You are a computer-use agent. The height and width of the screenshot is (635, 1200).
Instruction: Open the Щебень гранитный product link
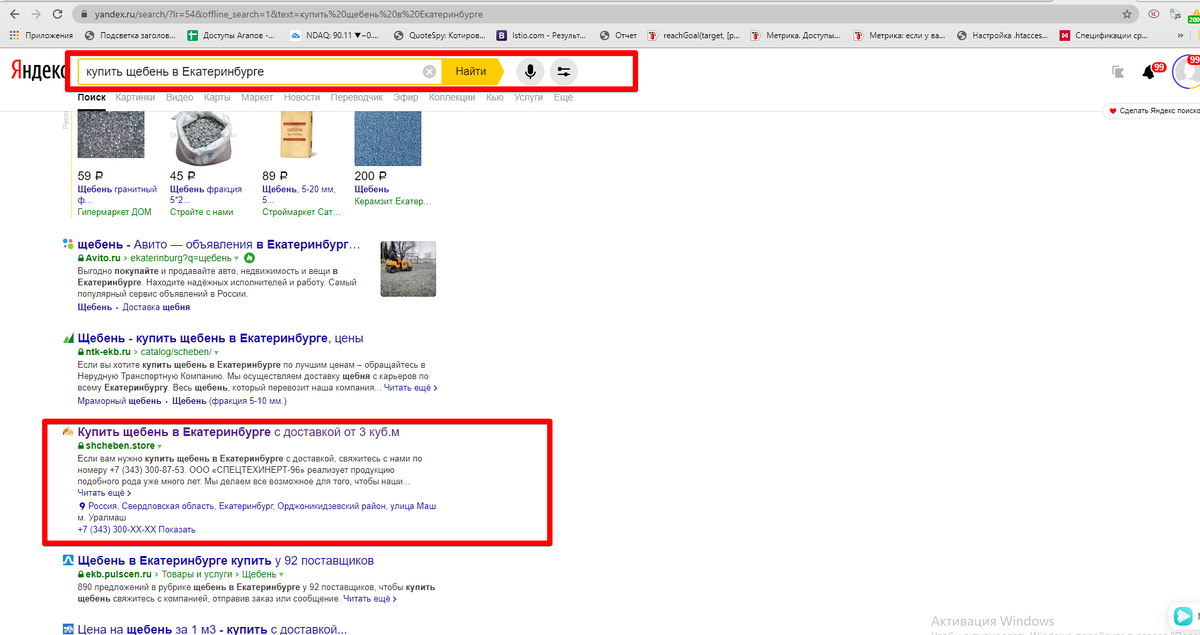point(117,194)
